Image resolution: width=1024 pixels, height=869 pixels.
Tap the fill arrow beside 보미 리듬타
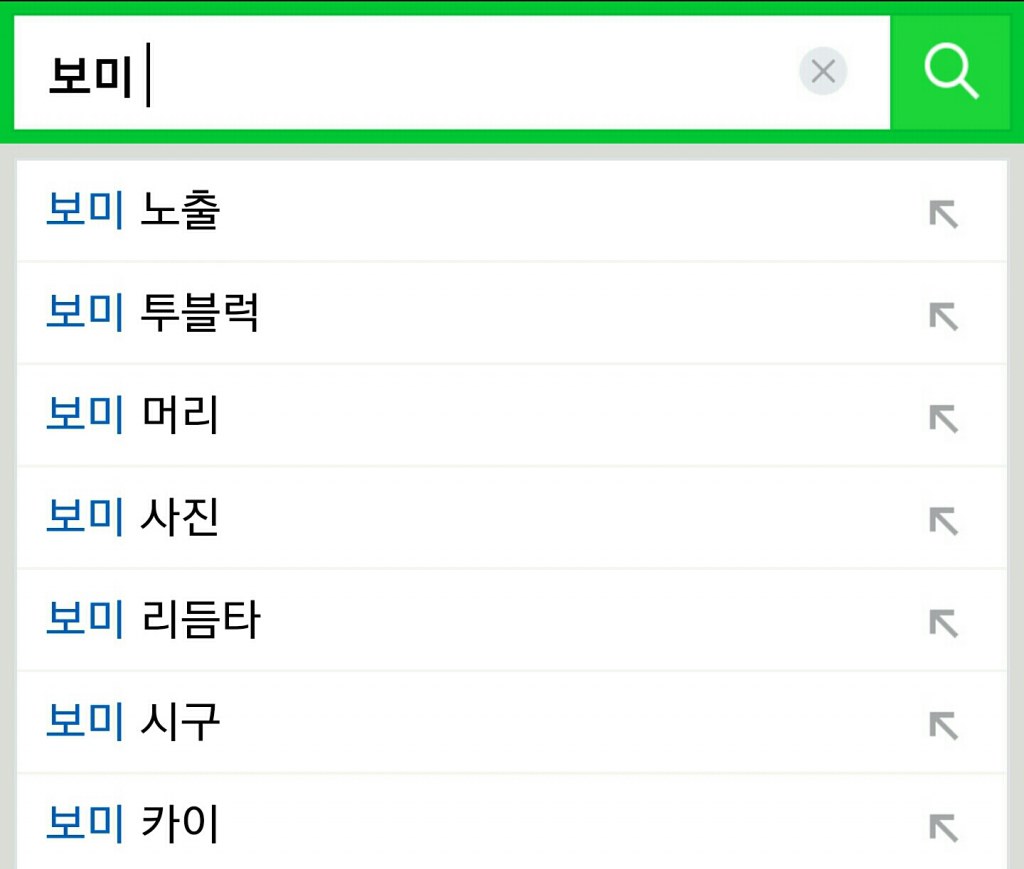(943, 623)
